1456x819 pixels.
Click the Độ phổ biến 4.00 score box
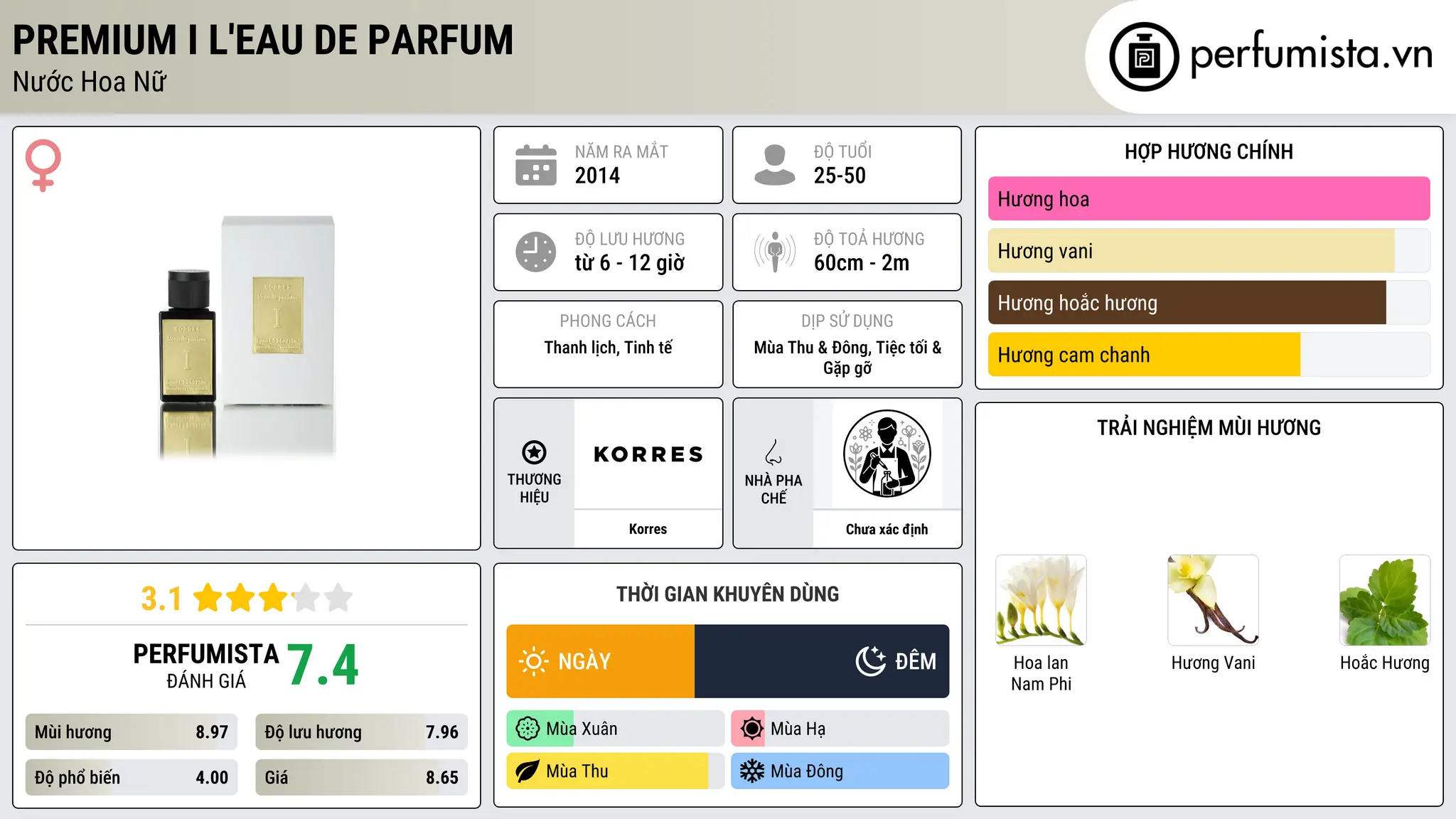point(132,778)
